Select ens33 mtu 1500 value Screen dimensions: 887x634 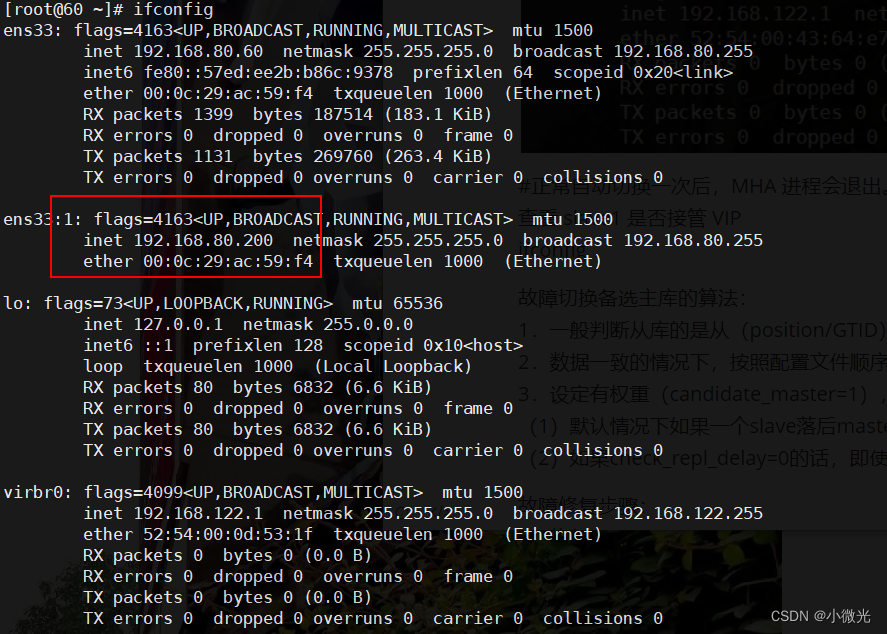point(573,31)
